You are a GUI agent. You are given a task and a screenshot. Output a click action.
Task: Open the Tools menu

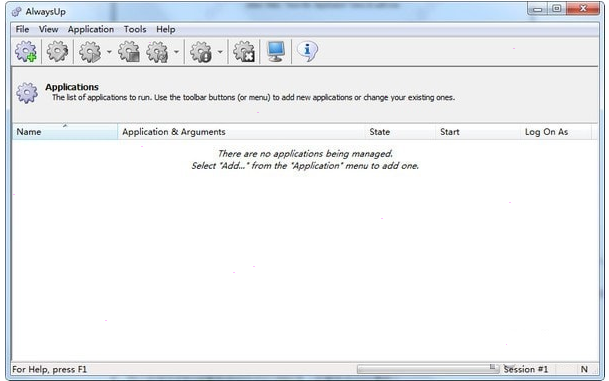135,29
